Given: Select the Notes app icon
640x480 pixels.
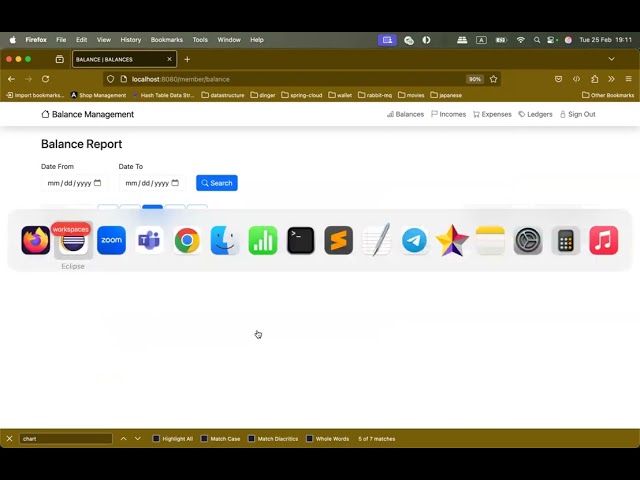Looking at the screenshot, I should click(x=490, y=240).
